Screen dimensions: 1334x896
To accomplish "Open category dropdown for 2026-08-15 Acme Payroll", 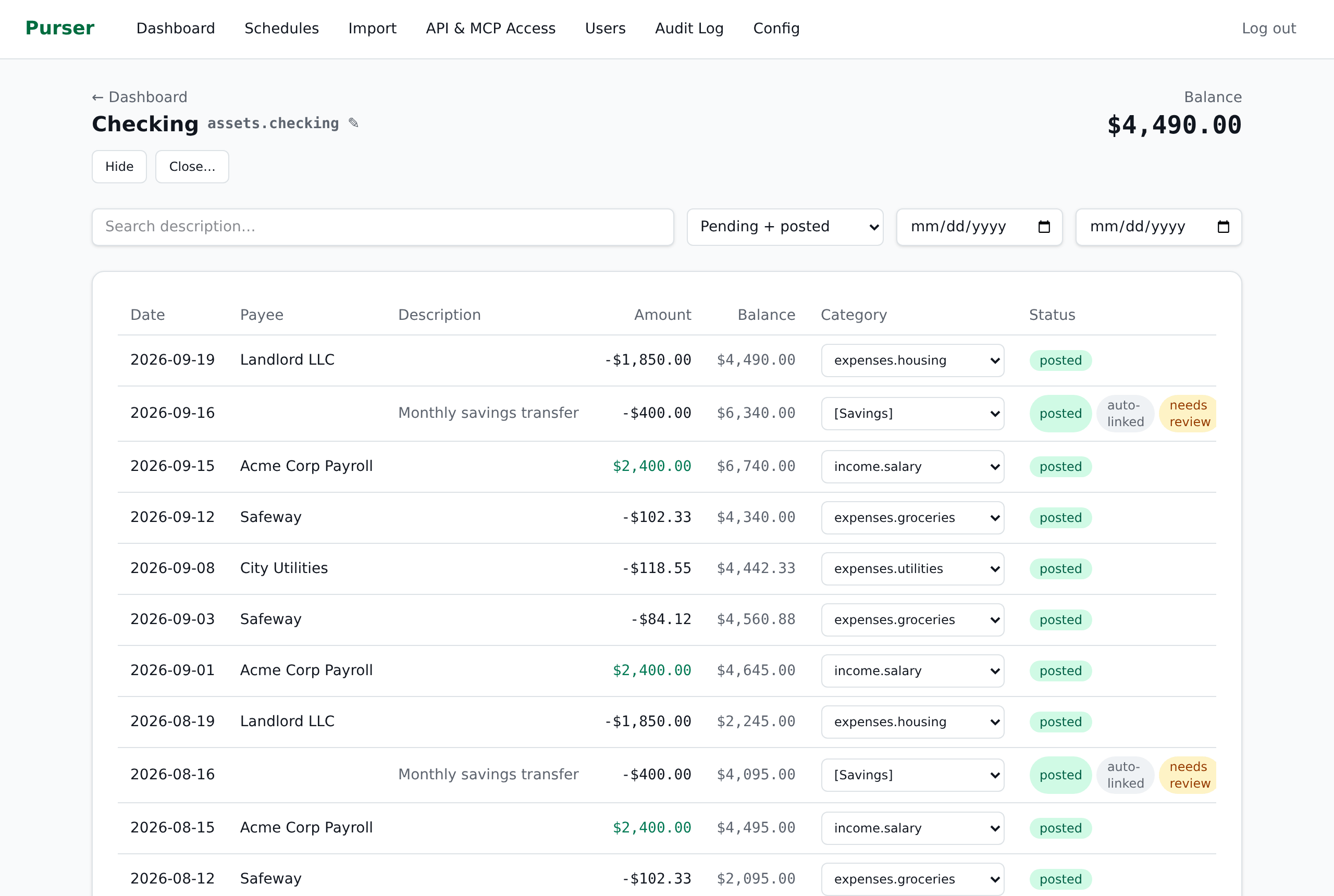I will click(x=912, y=828).
